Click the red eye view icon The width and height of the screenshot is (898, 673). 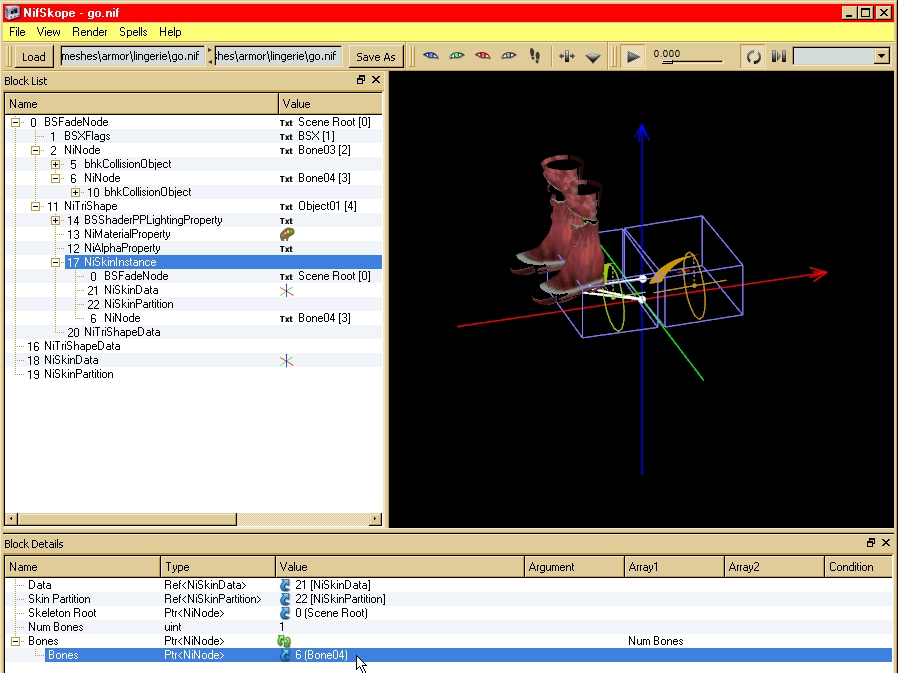coord(483,56)
